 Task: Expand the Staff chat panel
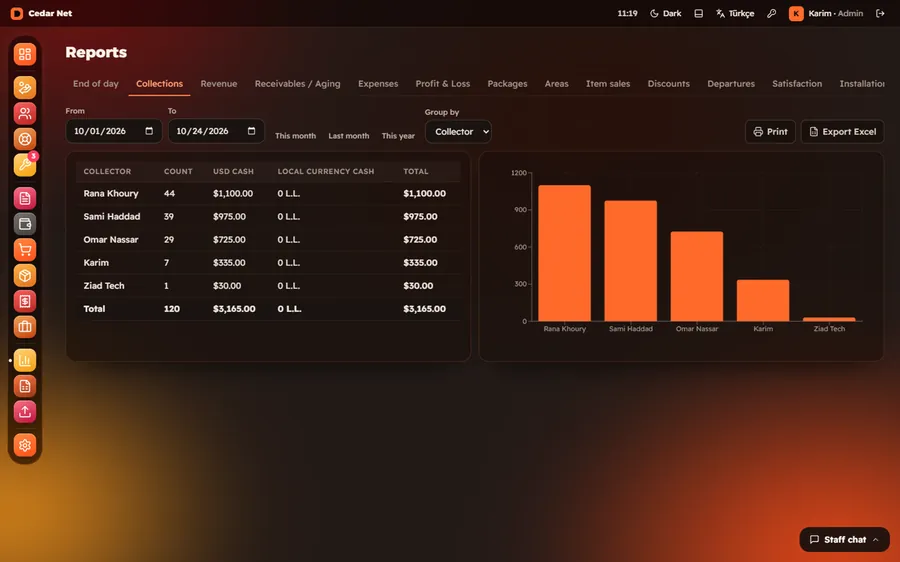point(844,539)
